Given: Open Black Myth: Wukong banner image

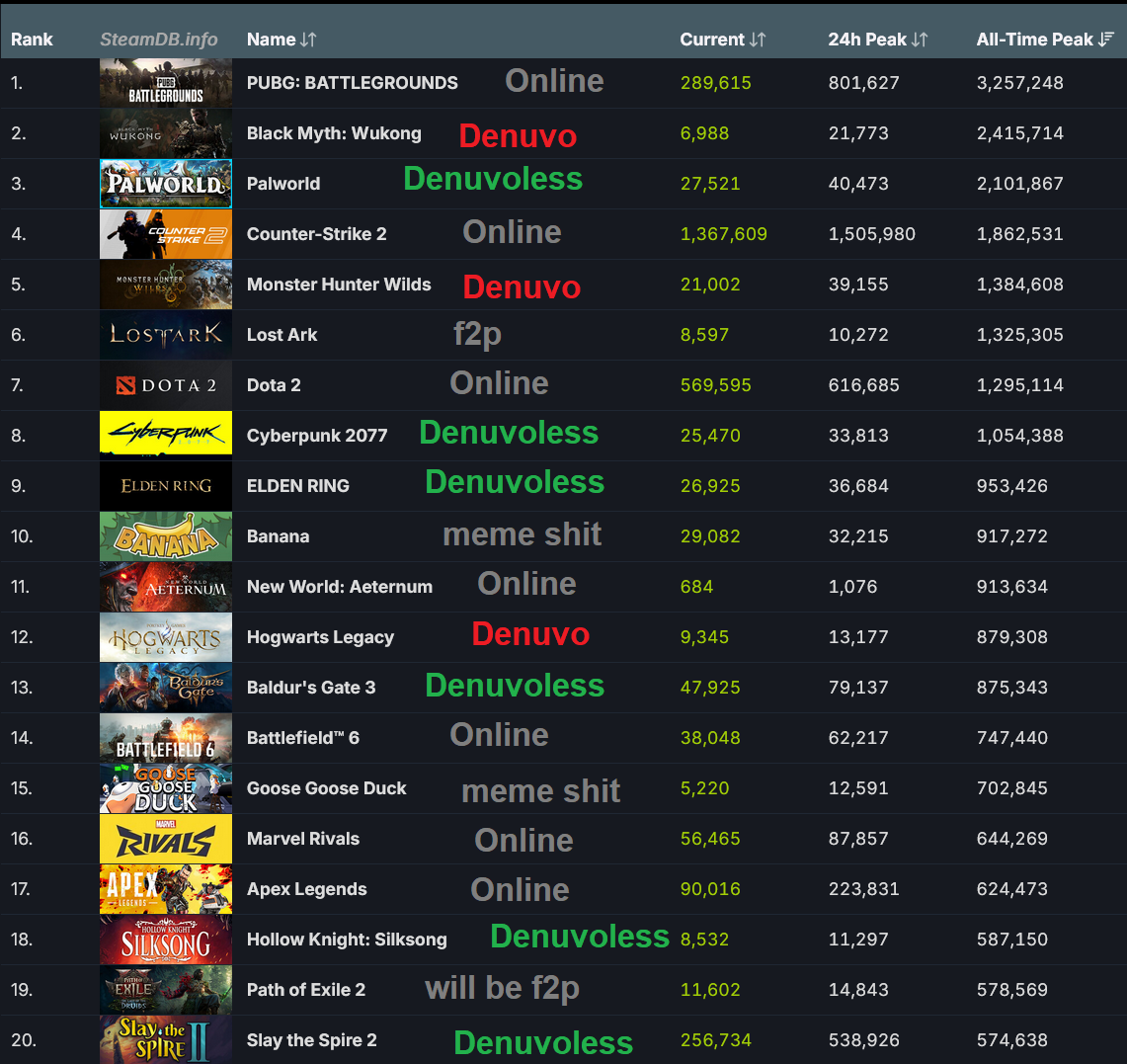Looking at the screenshot, I should point(166,133).
